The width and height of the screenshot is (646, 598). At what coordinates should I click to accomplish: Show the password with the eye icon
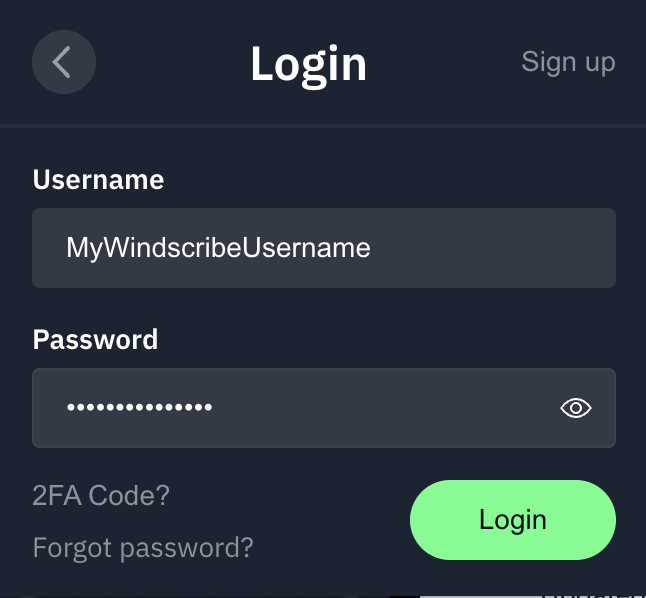click(x=576, y=408)
